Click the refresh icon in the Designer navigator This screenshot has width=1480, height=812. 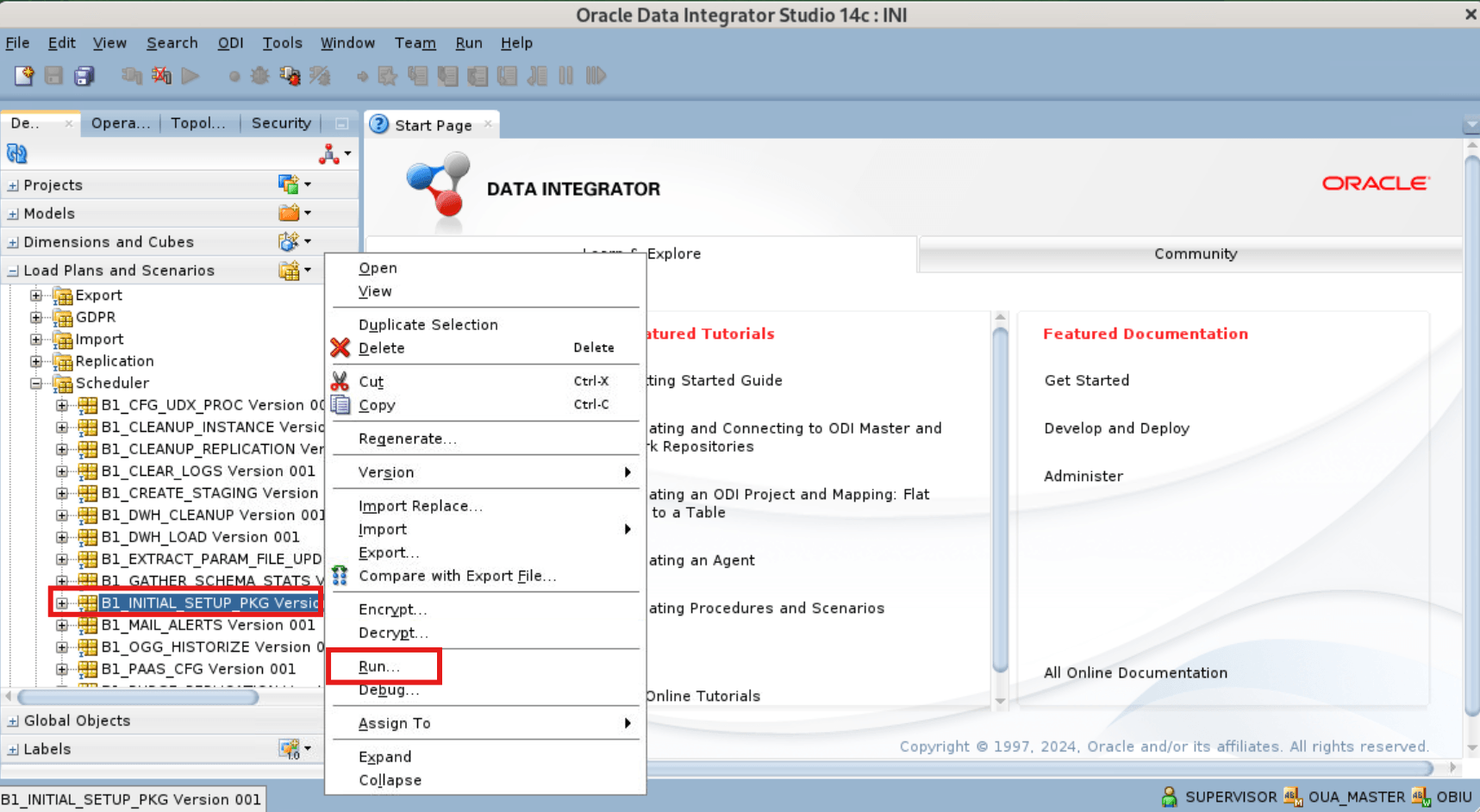[x=16, y=153]
